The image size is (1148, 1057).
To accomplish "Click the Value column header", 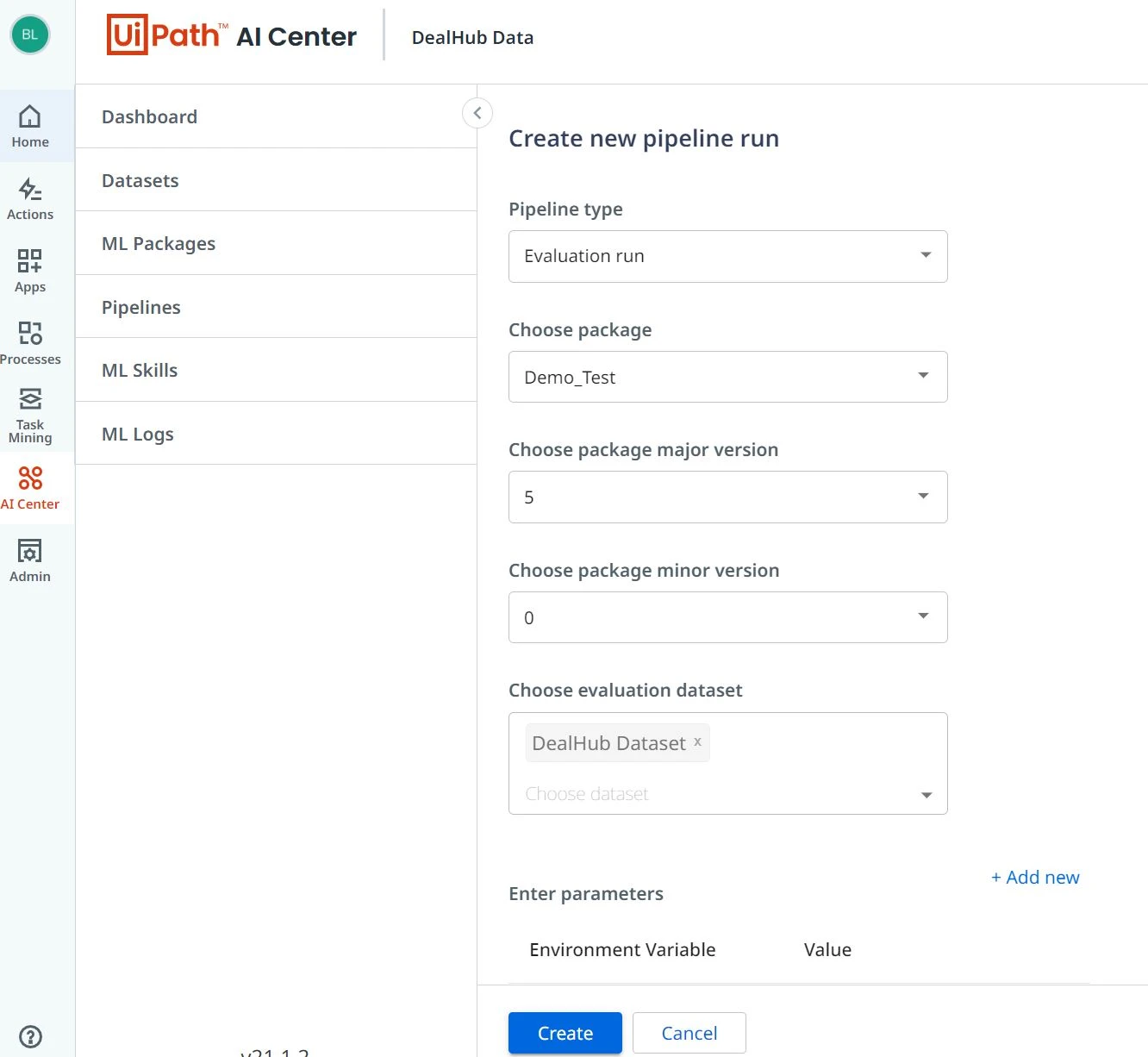I will pyautogui.click(x=827, y=949).
